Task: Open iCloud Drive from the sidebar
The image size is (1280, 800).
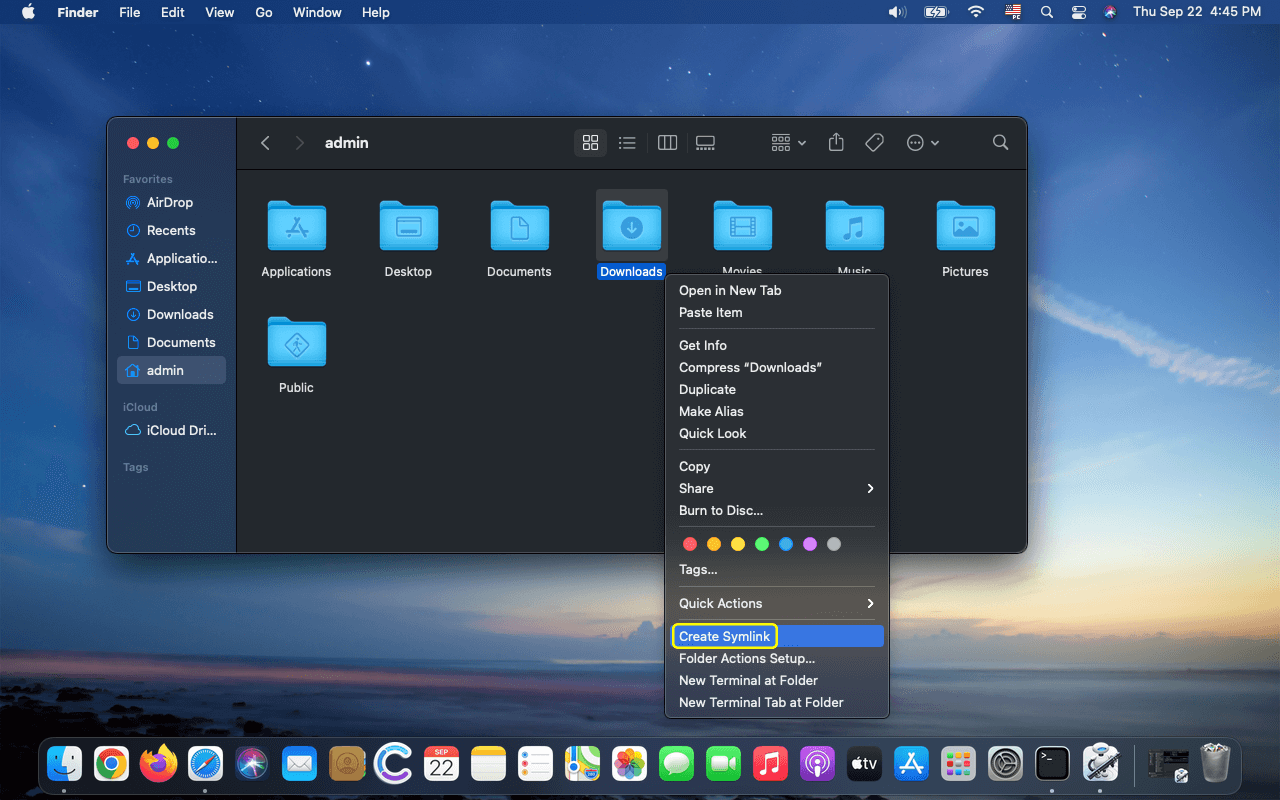Action: [x=172, y=430]
